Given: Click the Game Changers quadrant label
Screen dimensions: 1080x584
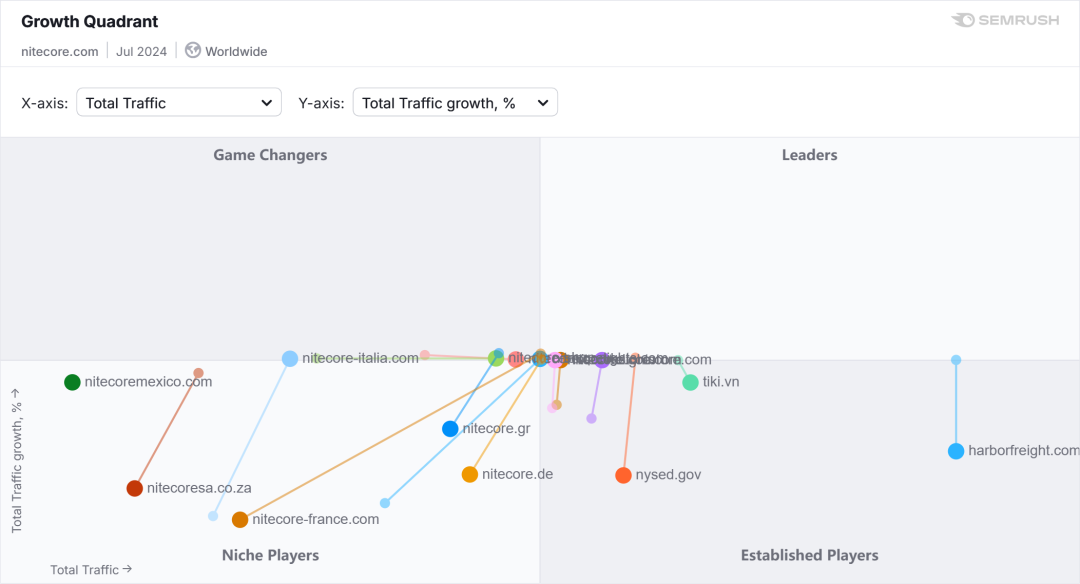Looking at the screenshot, I should 270,155.
